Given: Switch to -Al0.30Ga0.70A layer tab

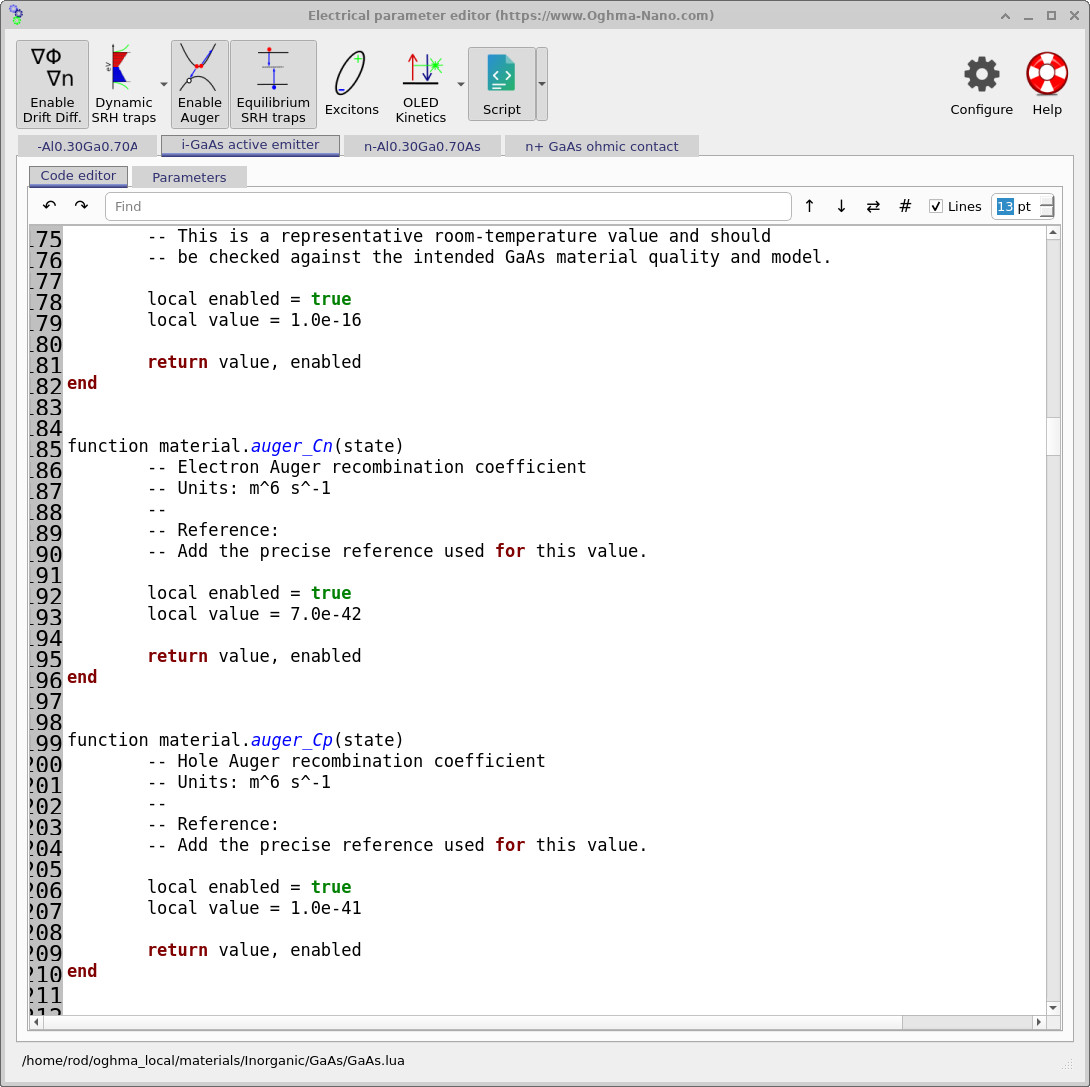Looking at the screenshot, I should pyautogui.click(x=88, y=146).
